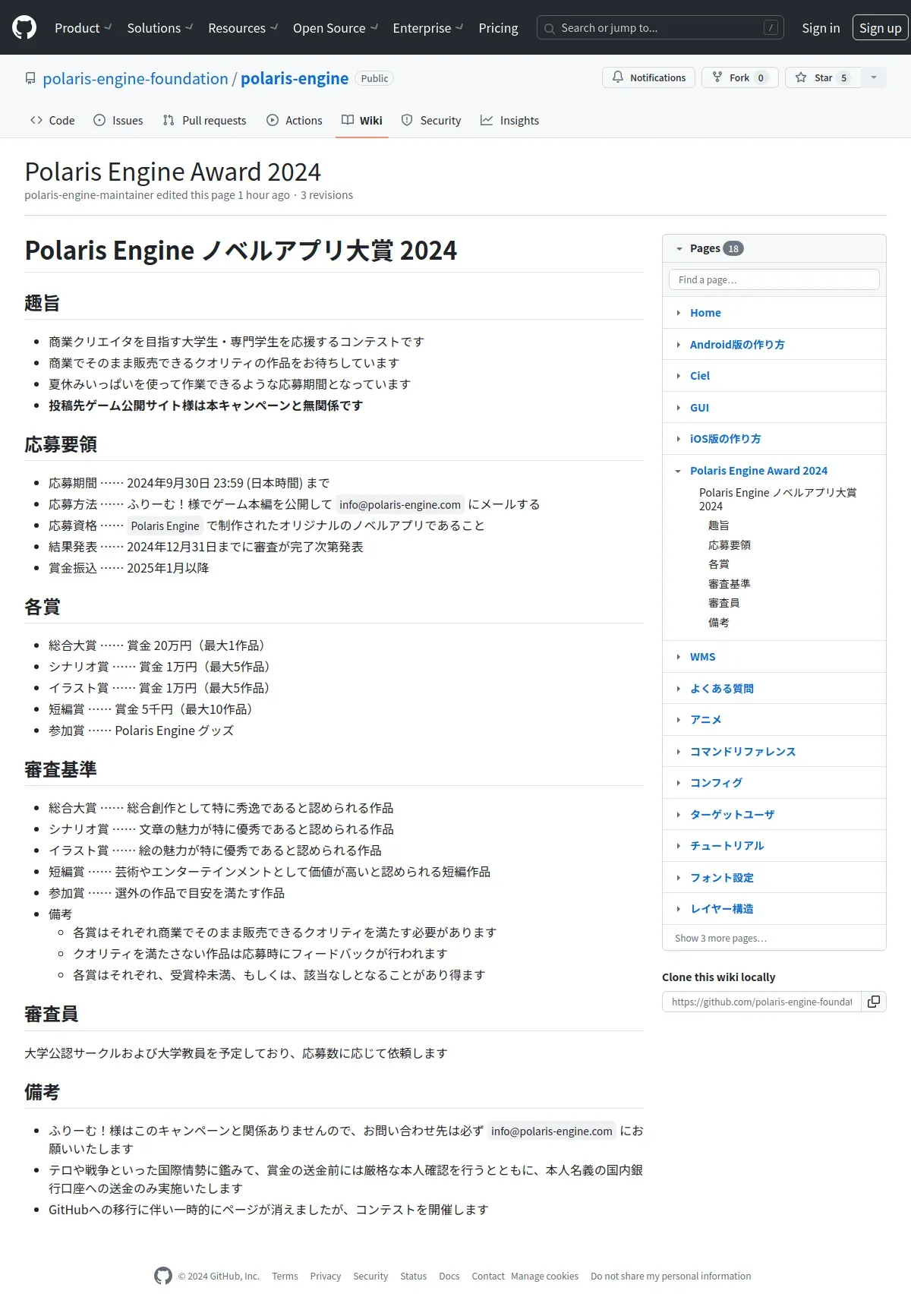Open the コマンドリファレンス wiki page

tap(743, 752)
